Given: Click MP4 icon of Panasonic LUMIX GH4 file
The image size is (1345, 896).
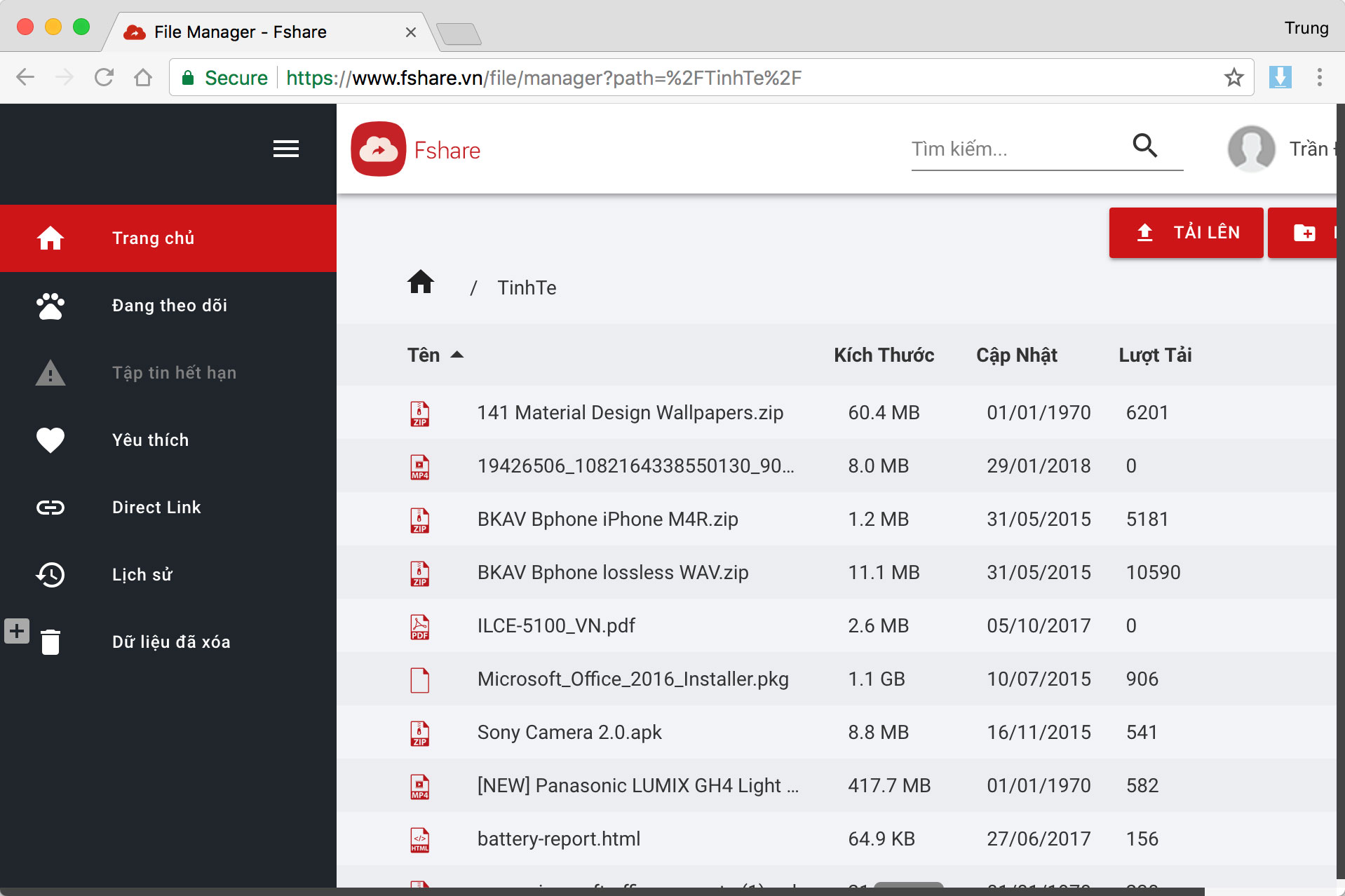Looking at the screenshot, I should (x=420, y=787).
